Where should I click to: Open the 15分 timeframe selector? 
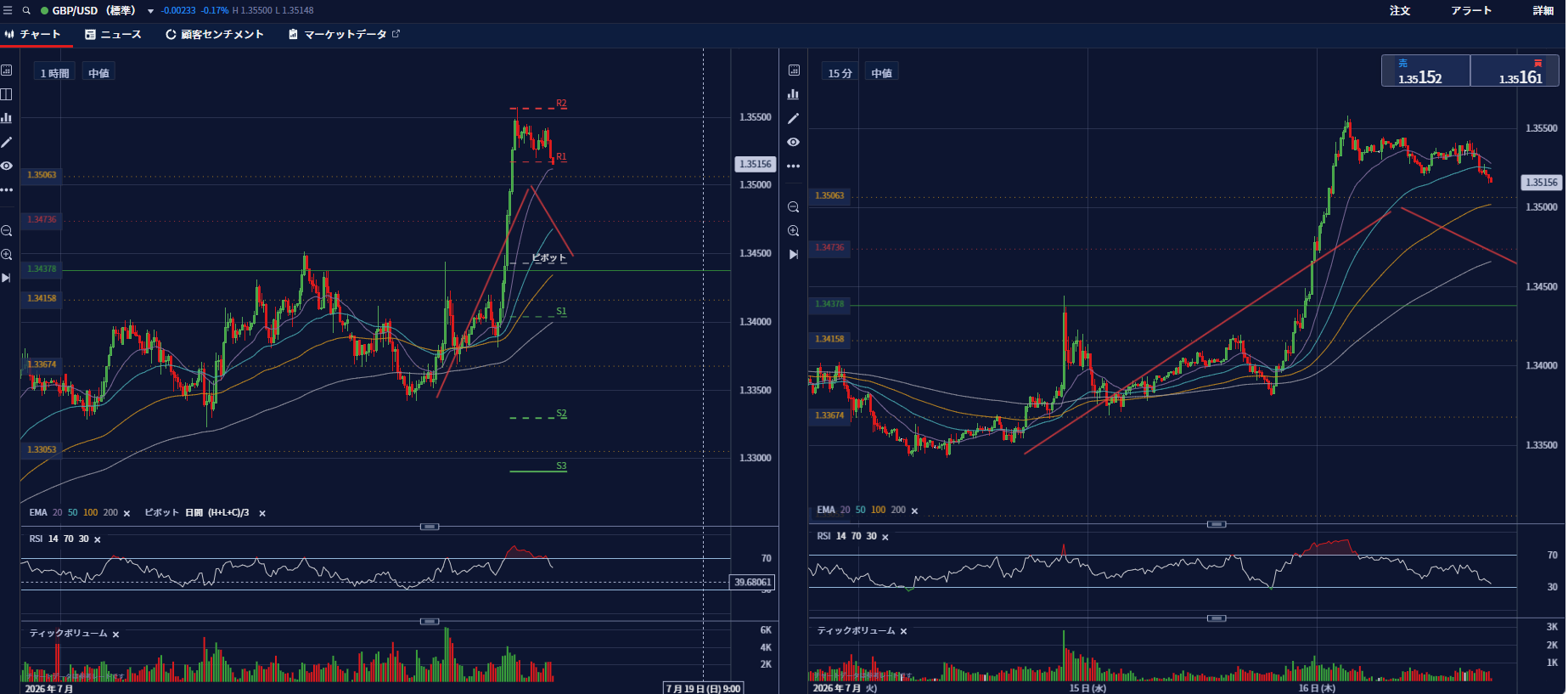click(x=840, y=73)
